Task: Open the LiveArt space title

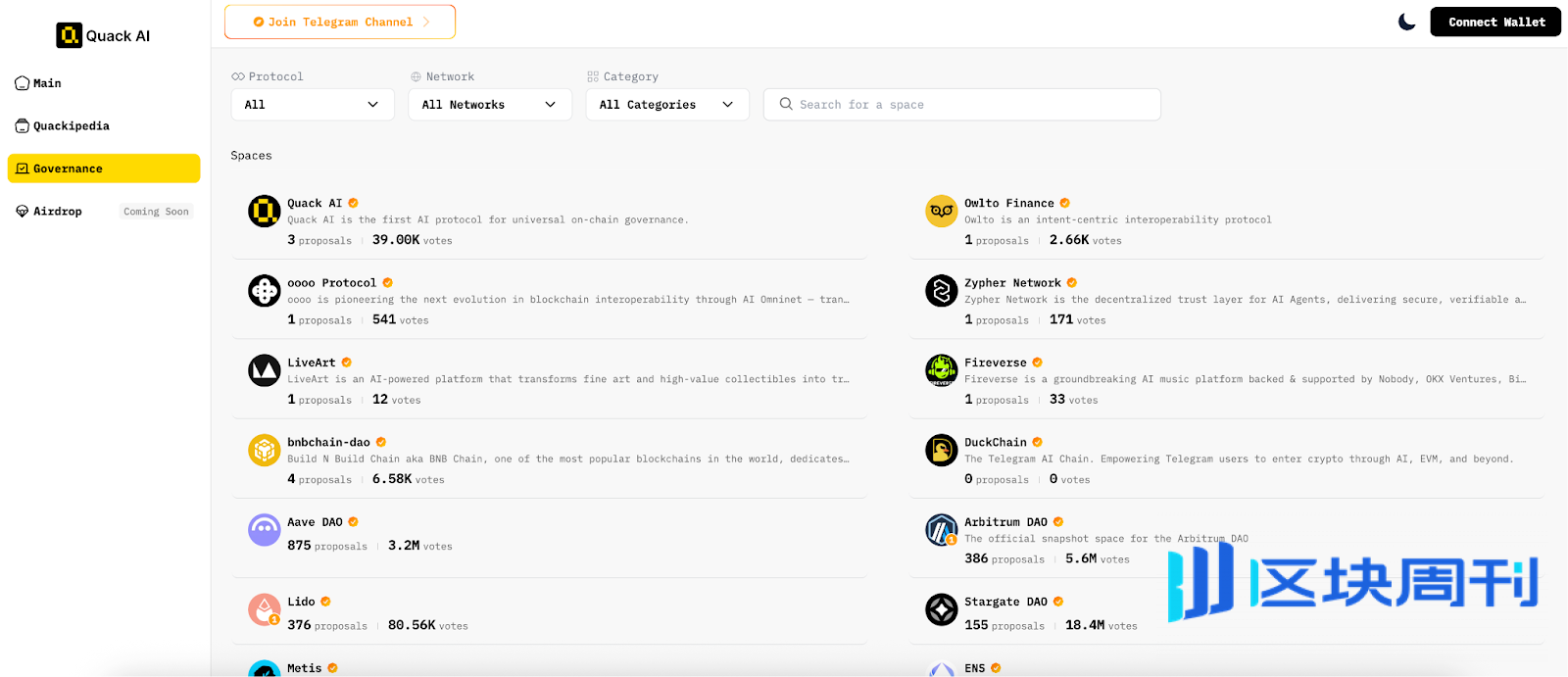Action: [312, 363]
